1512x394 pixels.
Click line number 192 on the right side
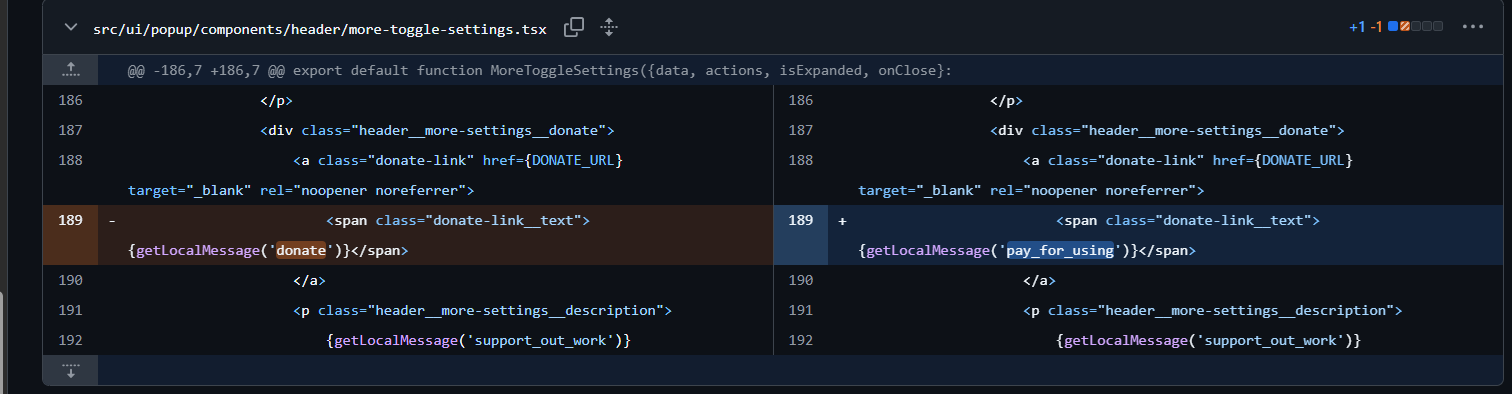[800, 341]
